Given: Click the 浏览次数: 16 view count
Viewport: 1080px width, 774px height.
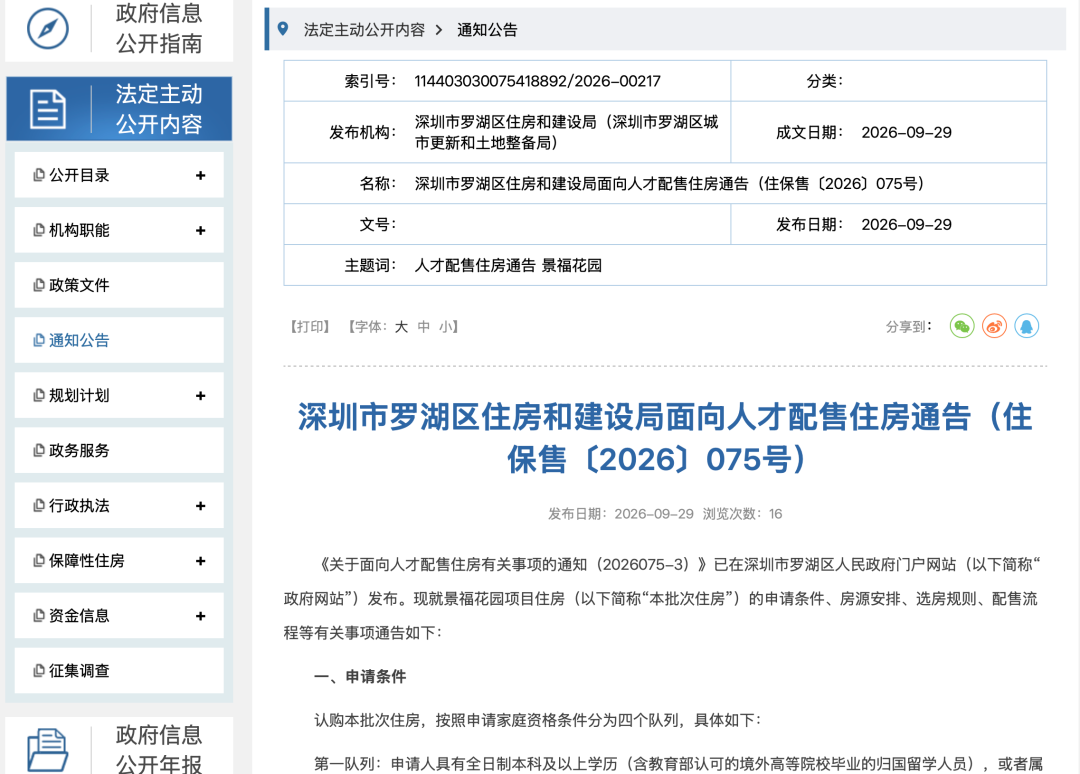Looking at the screenshot, I should point(742,514).
